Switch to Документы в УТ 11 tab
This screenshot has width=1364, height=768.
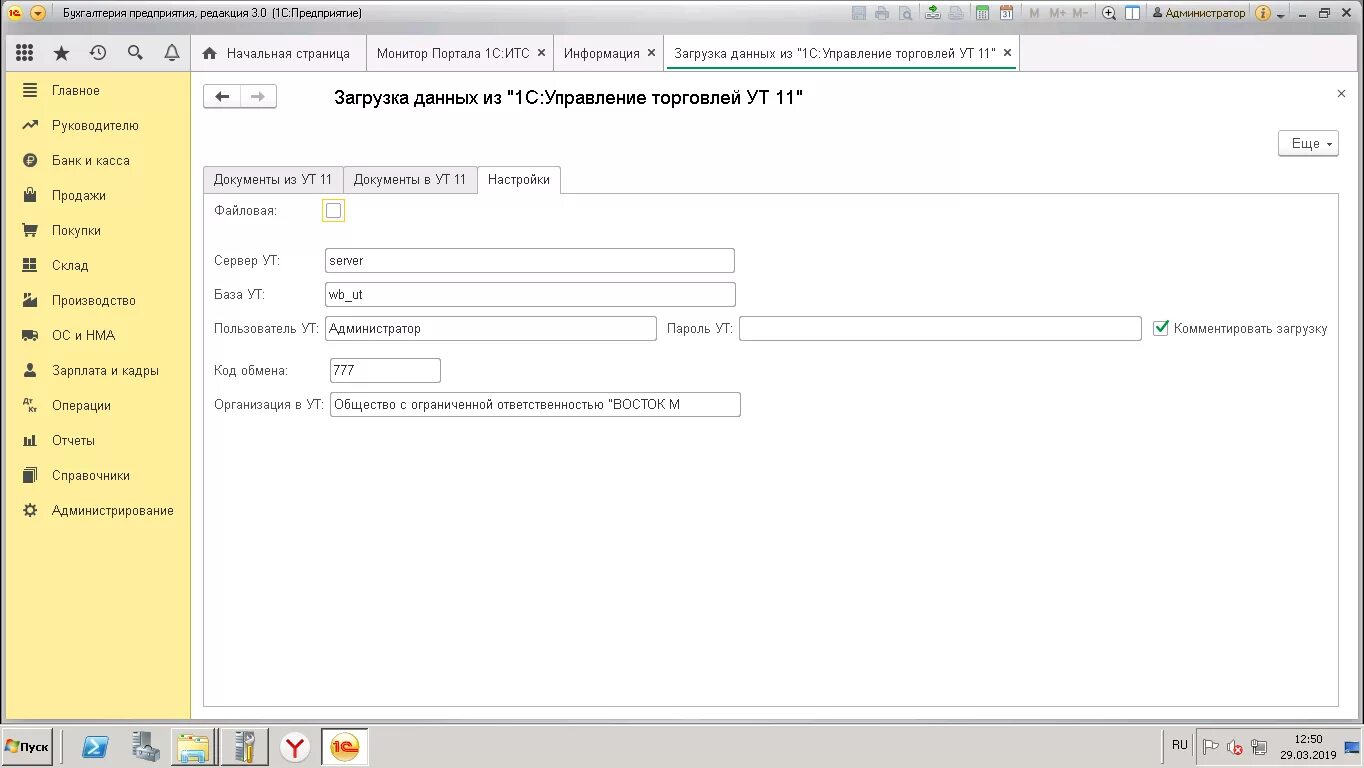(410, 180)
